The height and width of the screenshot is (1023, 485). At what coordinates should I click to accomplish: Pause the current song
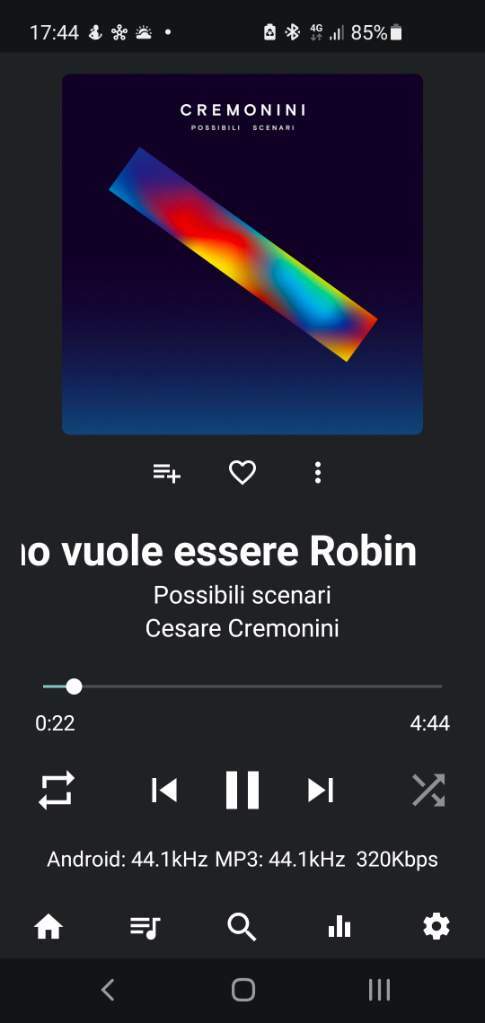(x=242, y=790)
